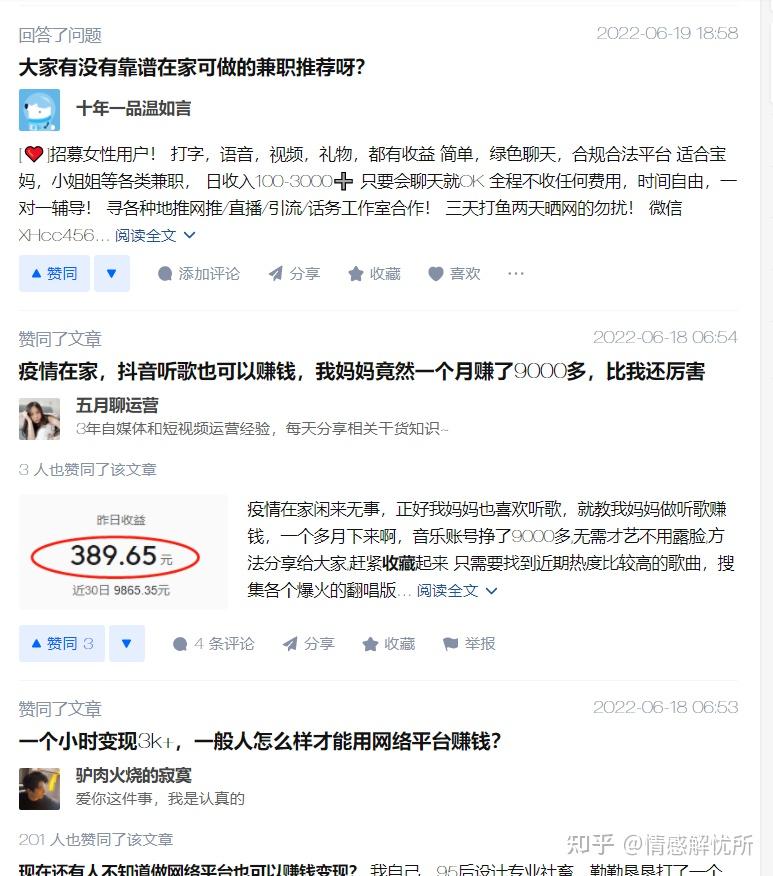This screenshot has height=876, width=773.
Task: Like the first answer with 喜欢 heart
Action: [x=454, y=274]
